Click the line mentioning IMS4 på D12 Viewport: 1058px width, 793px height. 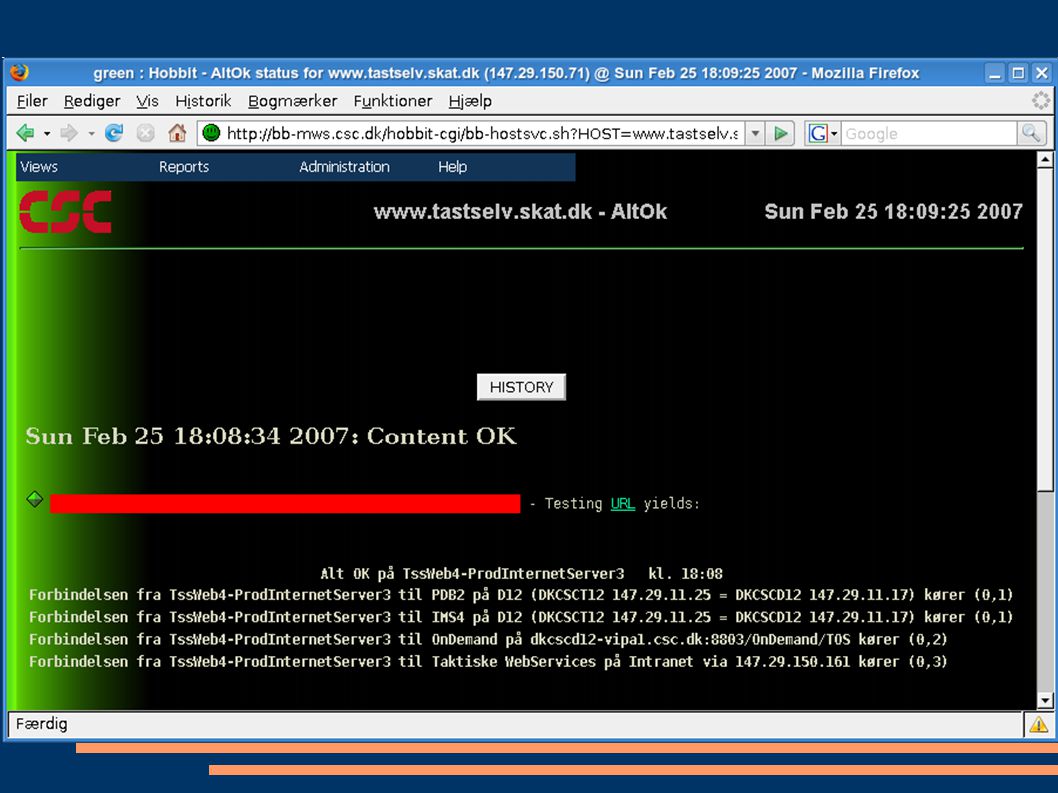tap(521, 617)
